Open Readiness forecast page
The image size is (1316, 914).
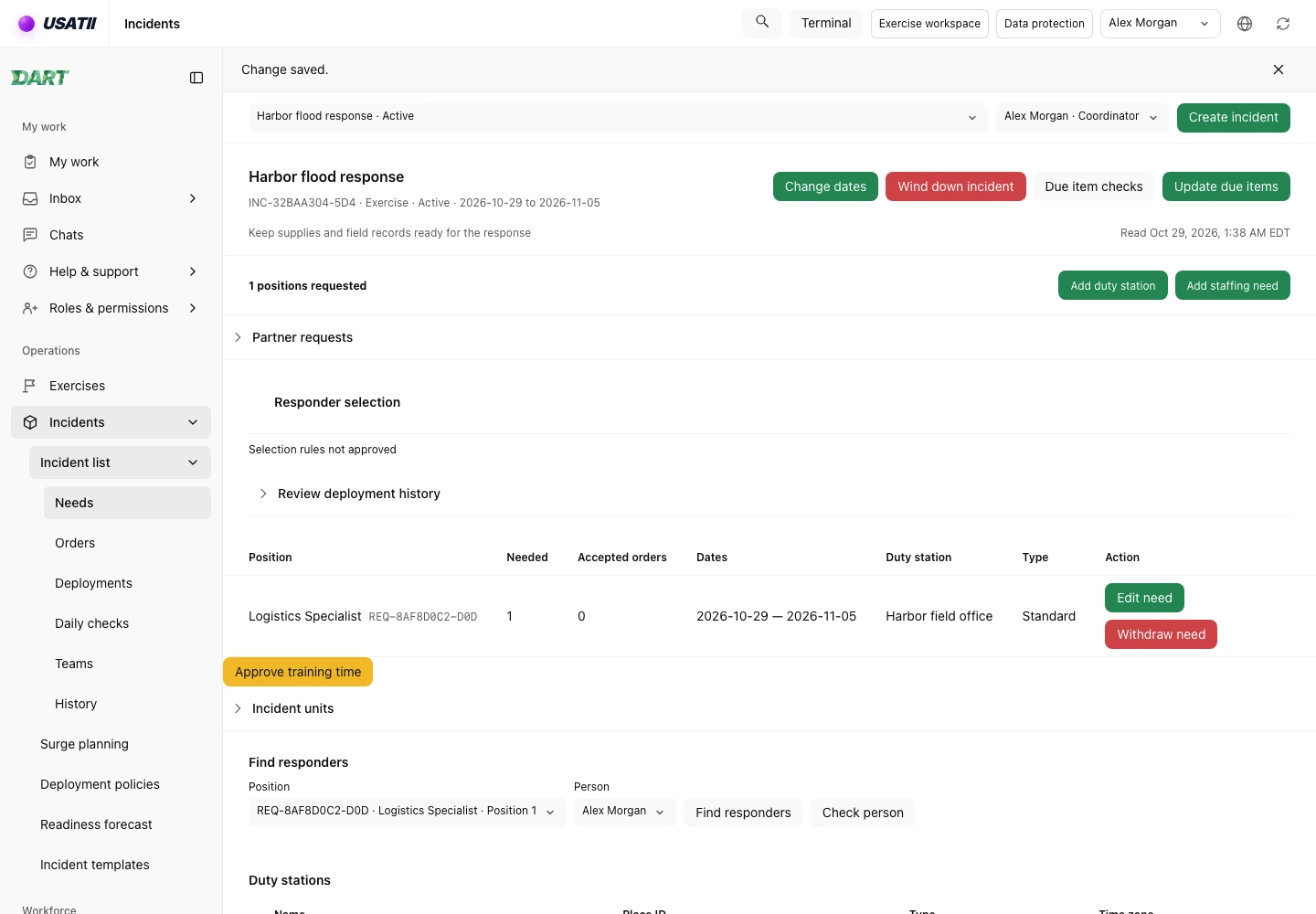pos(120,824)
